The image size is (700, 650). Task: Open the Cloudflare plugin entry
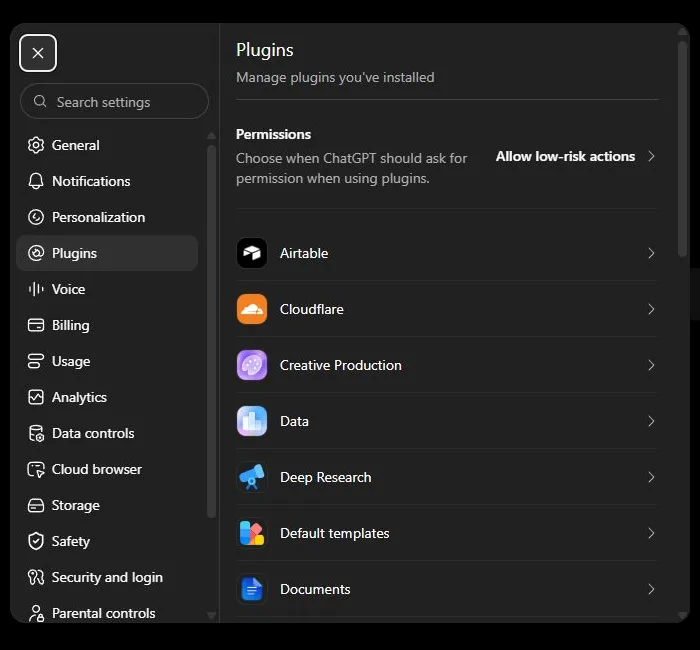[x=446, y=309]
